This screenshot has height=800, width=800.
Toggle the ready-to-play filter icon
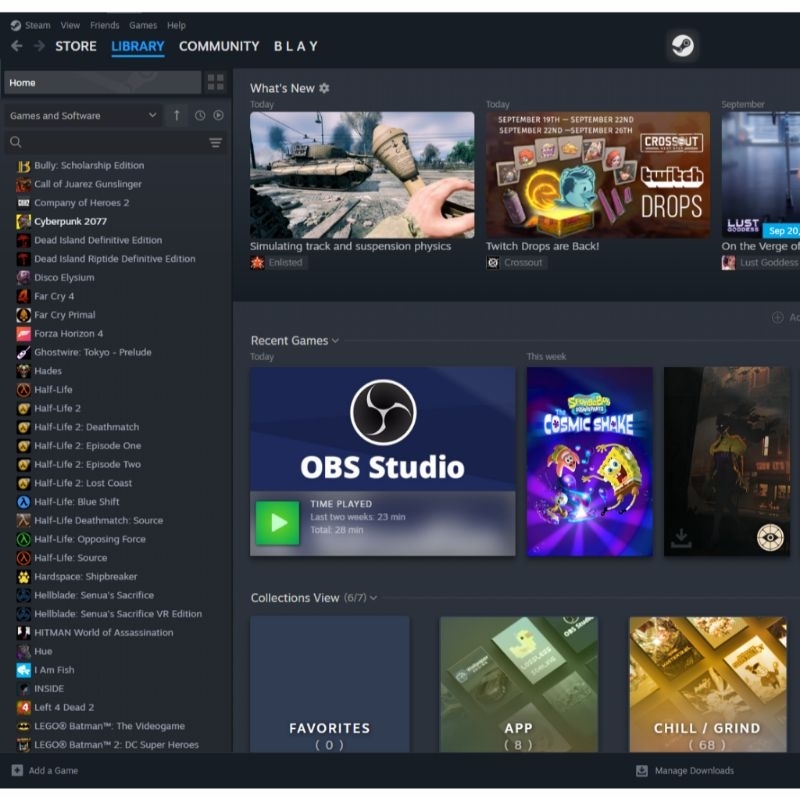(x=218, y=115)
